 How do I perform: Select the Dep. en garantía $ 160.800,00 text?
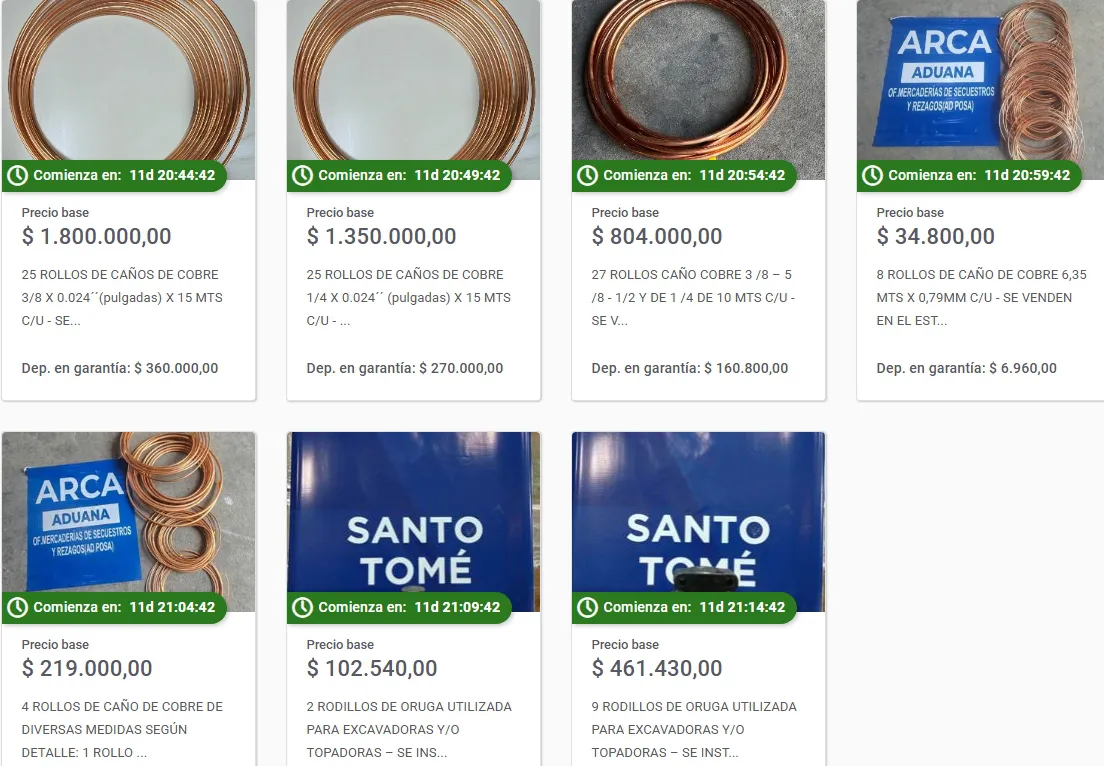click(690, 368)
